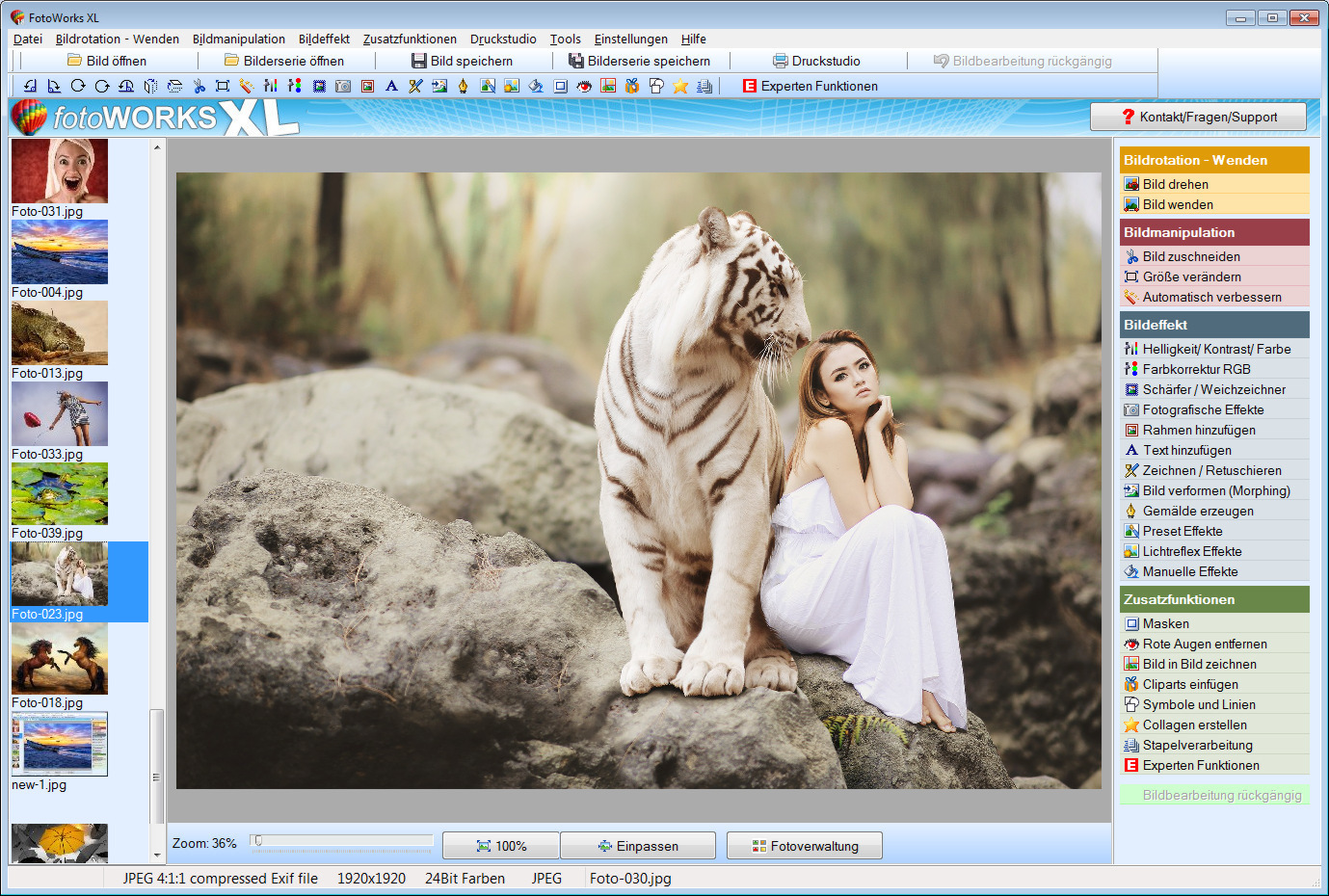This screenshot has height=896, width=1329.
Task: Click the RGB color correction toolbar icon
Action: tap(294, 86)
